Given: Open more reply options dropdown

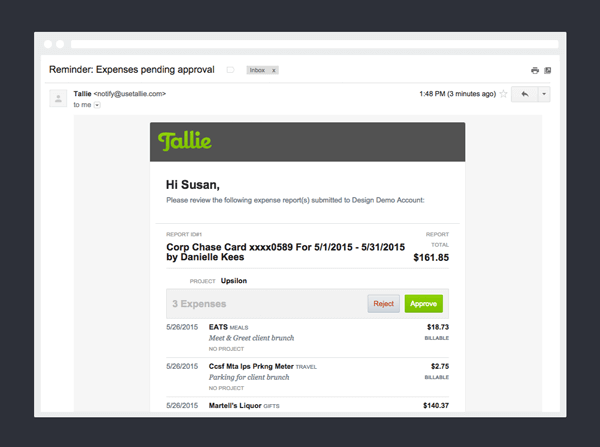Looking at the screenshot, I should tap(544, 94).
